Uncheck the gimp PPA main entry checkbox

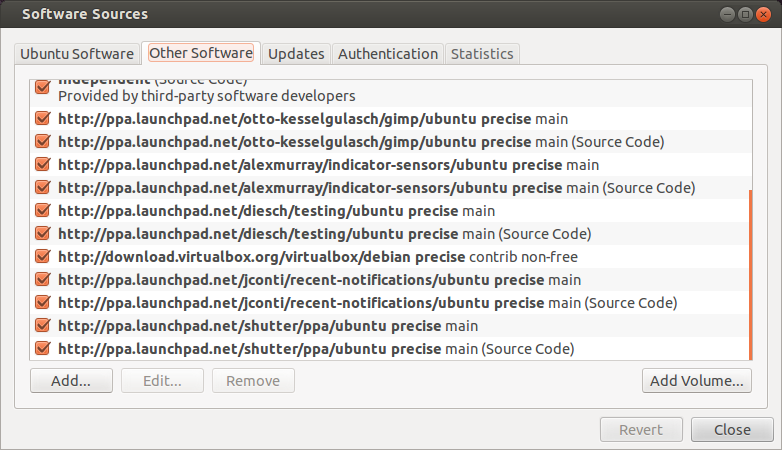click(43, 118)
